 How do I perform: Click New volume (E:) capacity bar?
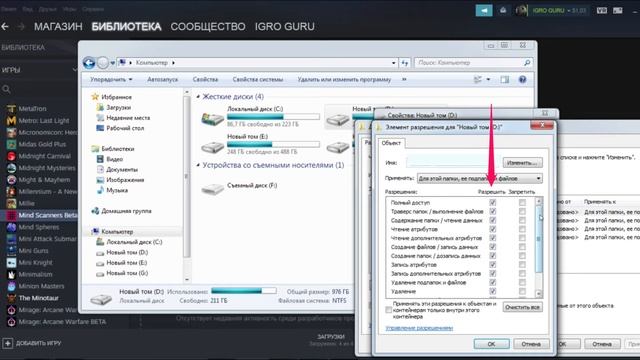tap(273, 144)
